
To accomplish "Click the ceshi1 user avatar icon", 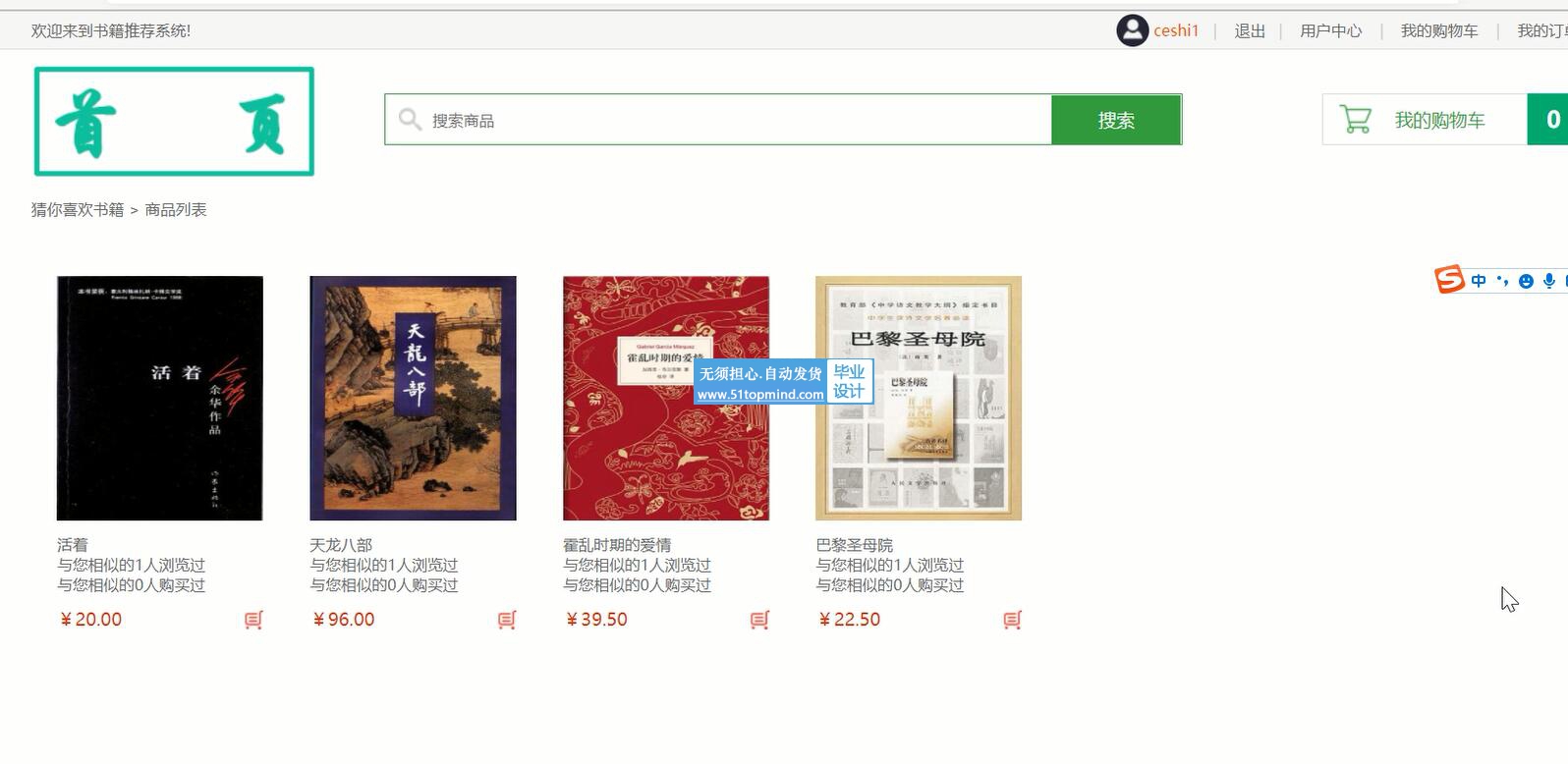I will click(1132, 30).
